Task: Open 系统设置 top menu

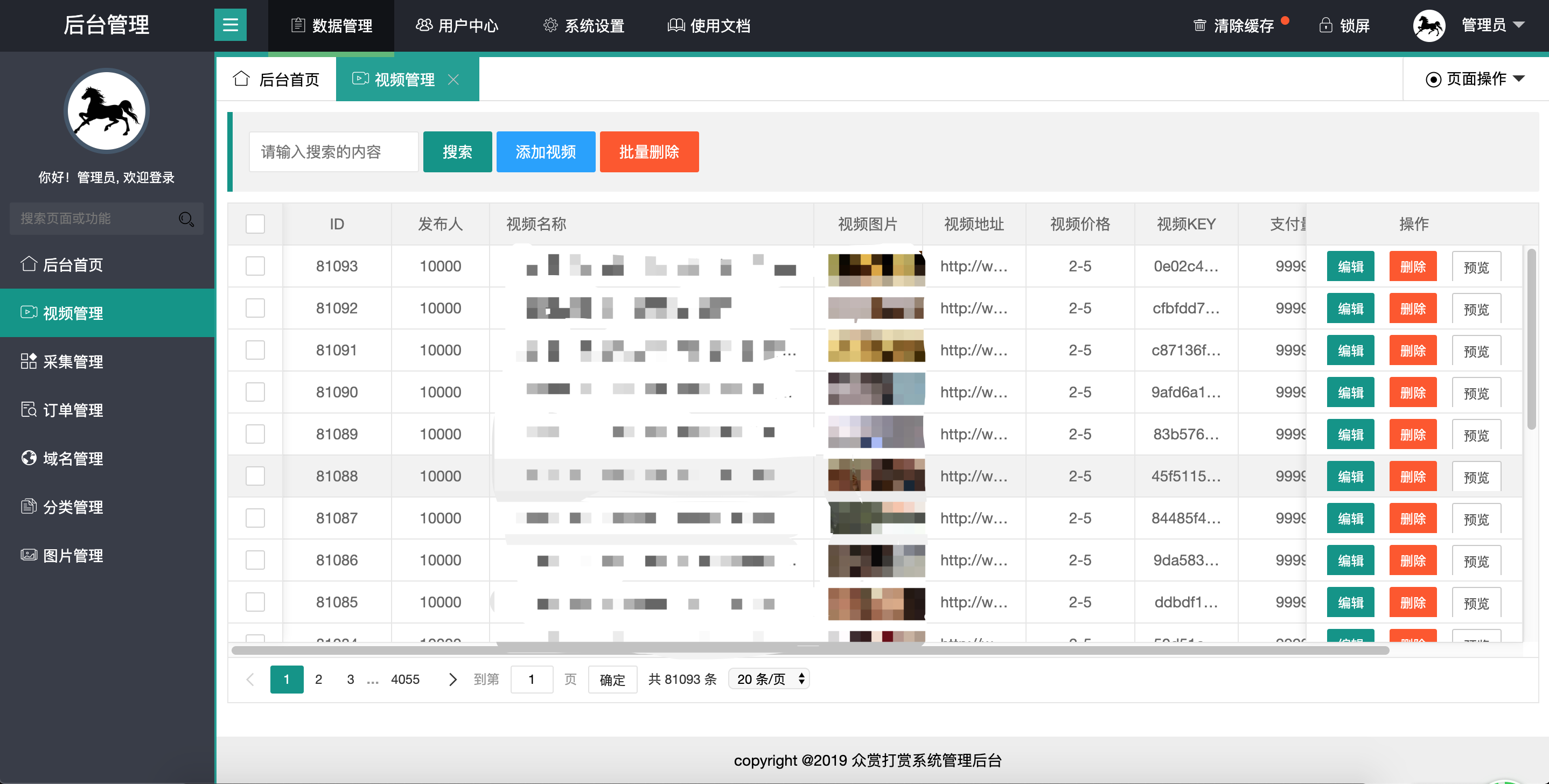Action: coord(583,25)
